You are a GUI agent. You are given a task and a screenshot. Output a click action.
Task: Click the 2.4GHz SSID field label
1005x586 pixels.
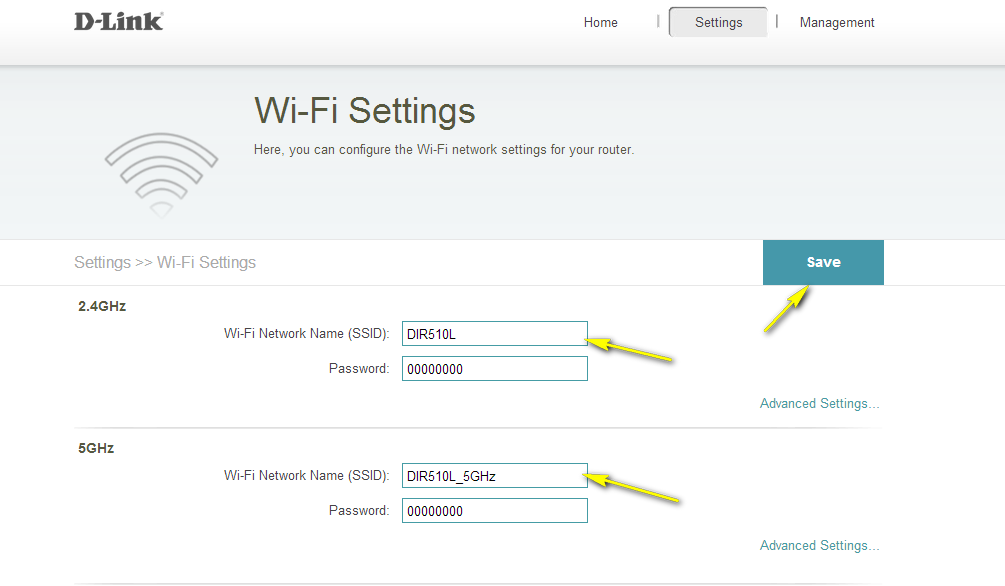[306, 334]
